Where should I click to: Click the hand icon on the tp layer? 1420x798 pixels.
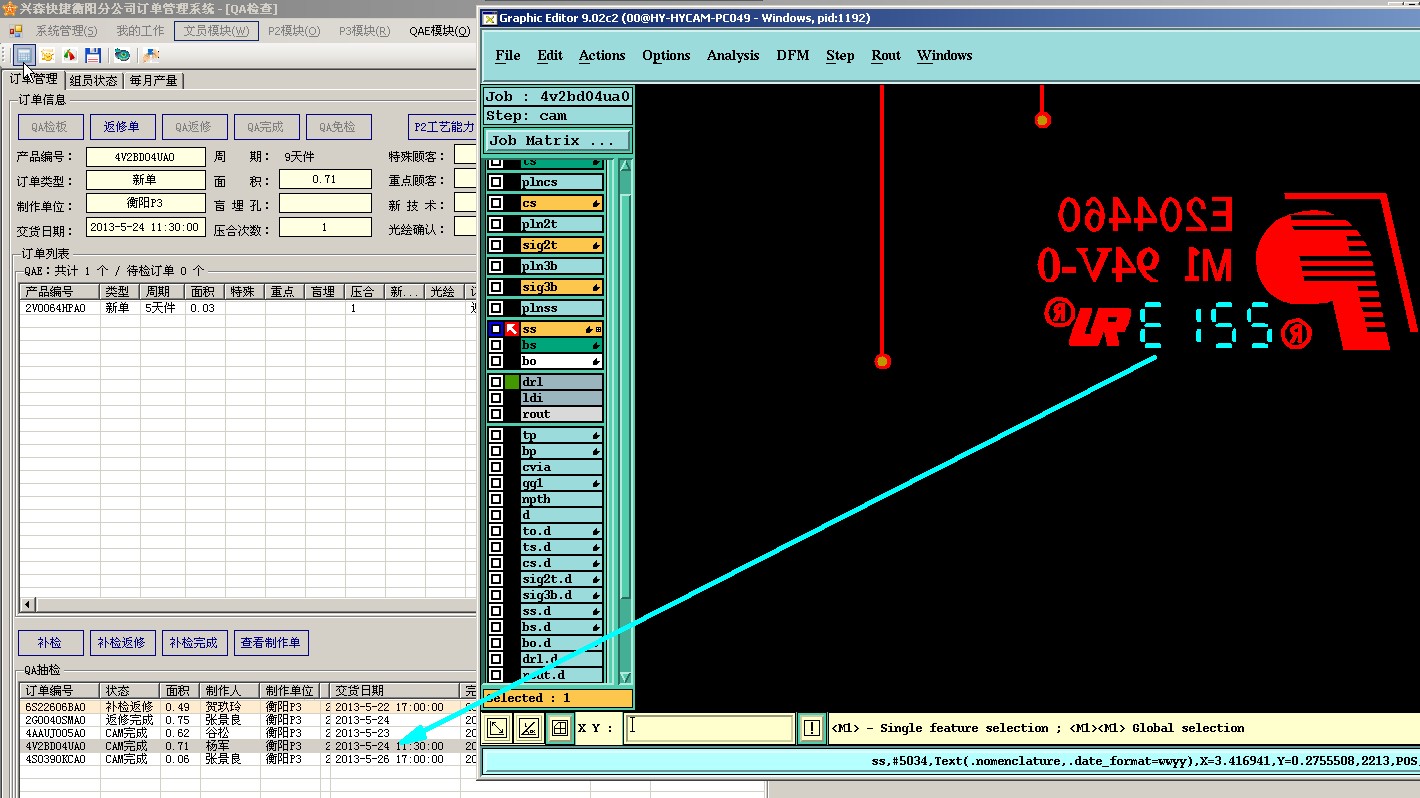pyautogui.click(x=596, y=435)
